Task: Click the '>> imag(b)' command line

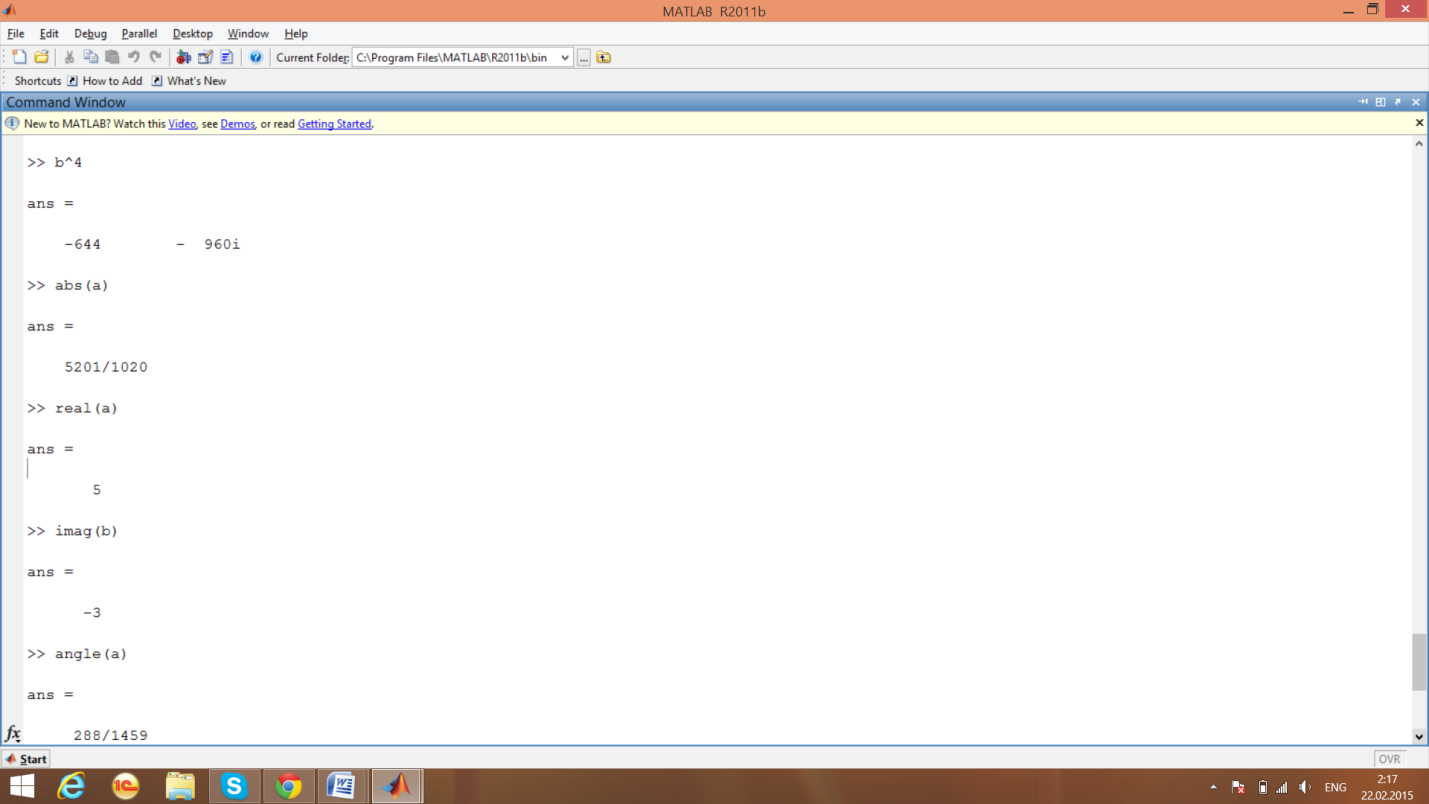Action: pos(72,531)
